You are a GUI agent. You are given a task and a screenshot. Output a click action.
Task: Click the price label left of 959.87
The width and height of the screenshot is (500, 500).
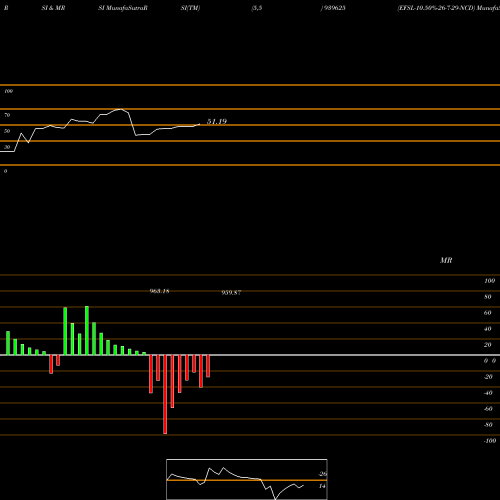pos(160,291)
